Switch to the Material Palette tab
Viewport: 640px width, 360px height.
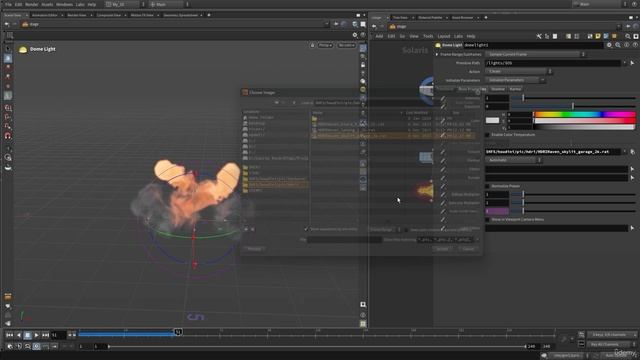pyautogui.click(x=430, y=18)
